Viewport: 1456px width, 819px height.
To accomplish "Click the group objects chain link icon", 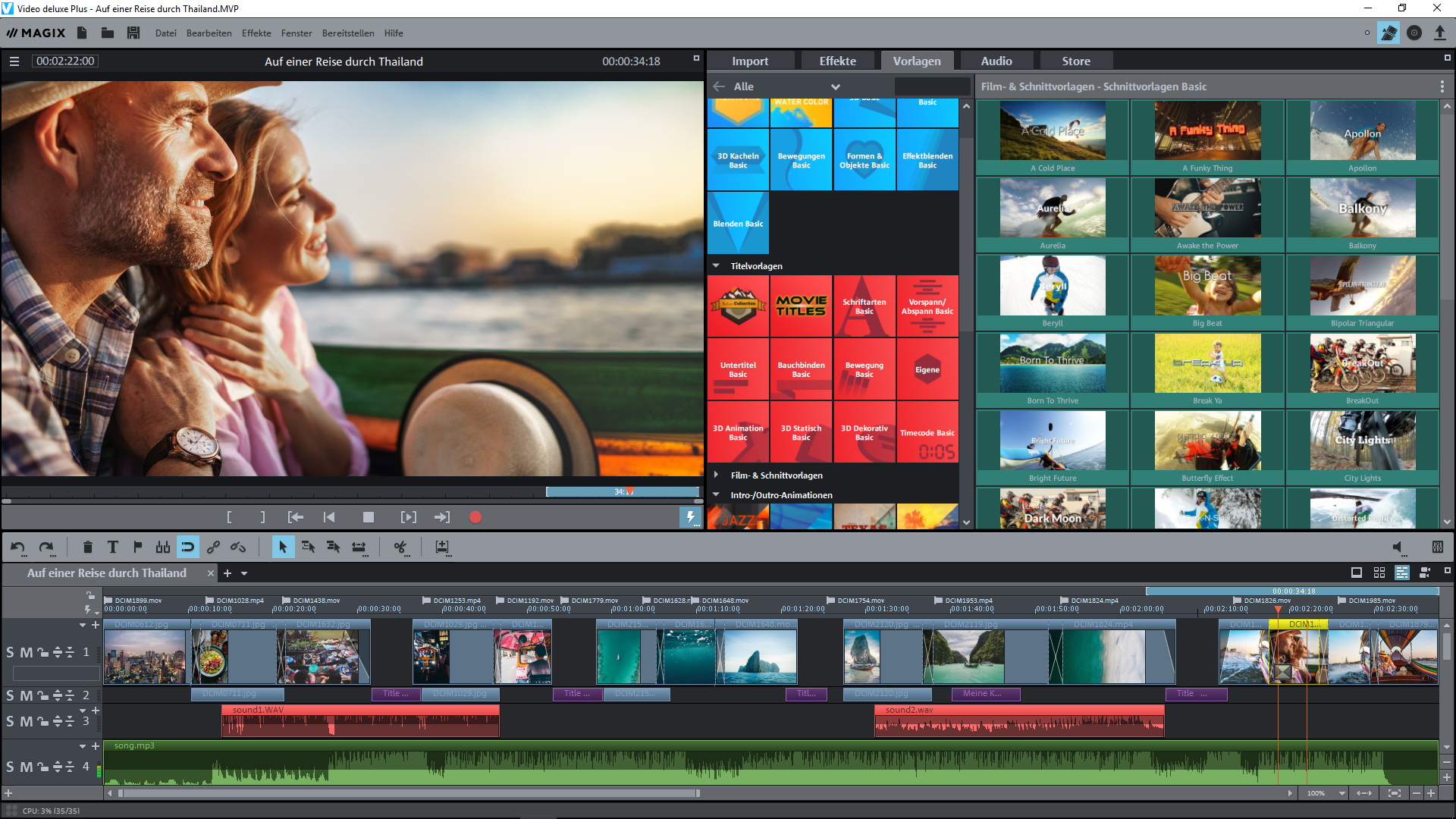I will (x=213, y=547).
